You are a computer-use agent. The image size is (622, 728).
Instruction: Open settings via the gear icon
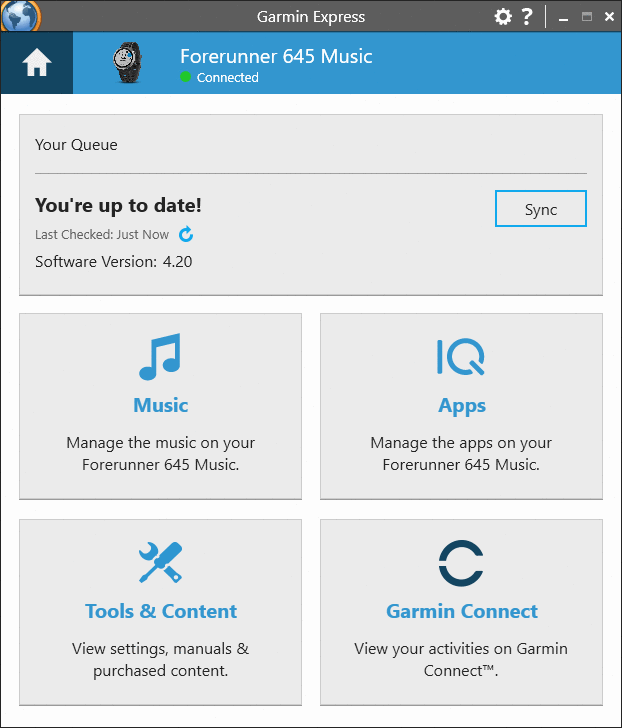503,17
